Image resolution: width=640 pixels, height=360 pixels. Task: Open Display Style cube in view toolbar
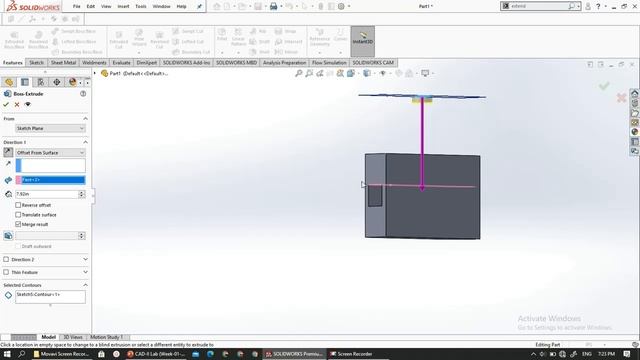pyautogui.click(x=367, y=73)
